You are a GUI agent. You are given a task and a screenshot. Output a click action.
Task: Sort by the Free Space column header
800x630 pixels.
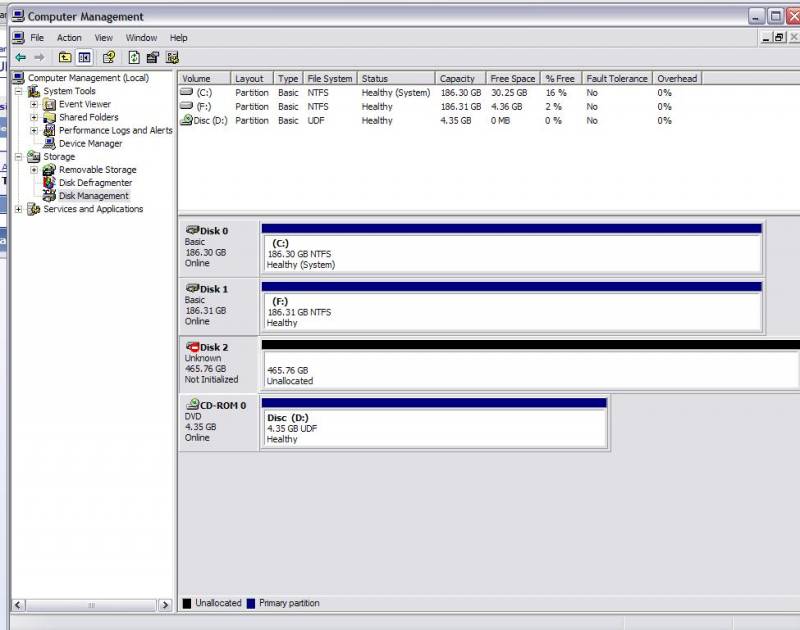(513, 79)
